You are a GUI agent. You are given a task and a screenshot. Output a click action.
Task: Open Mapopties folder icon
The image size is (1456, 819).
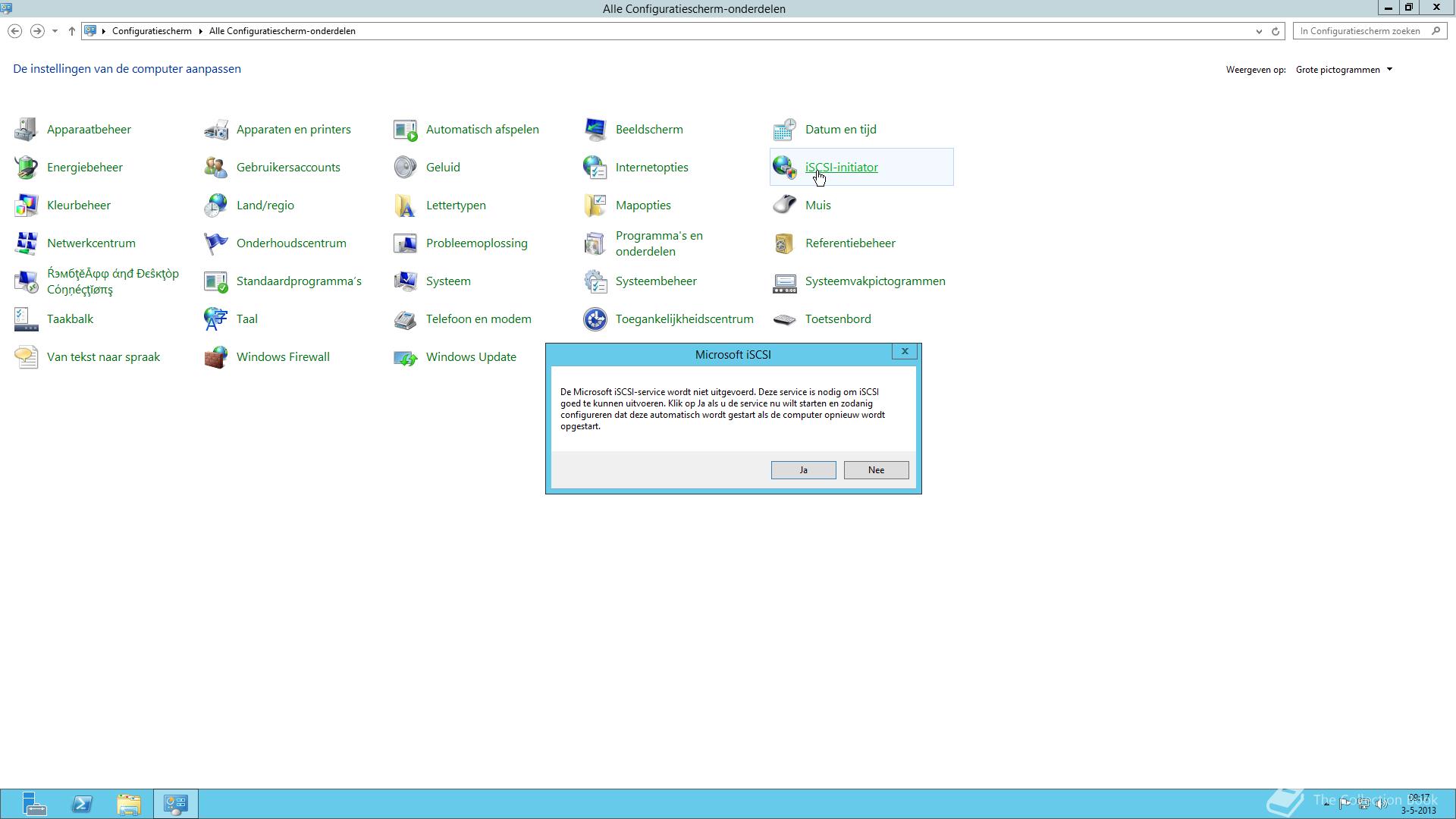tap(595, 206)
